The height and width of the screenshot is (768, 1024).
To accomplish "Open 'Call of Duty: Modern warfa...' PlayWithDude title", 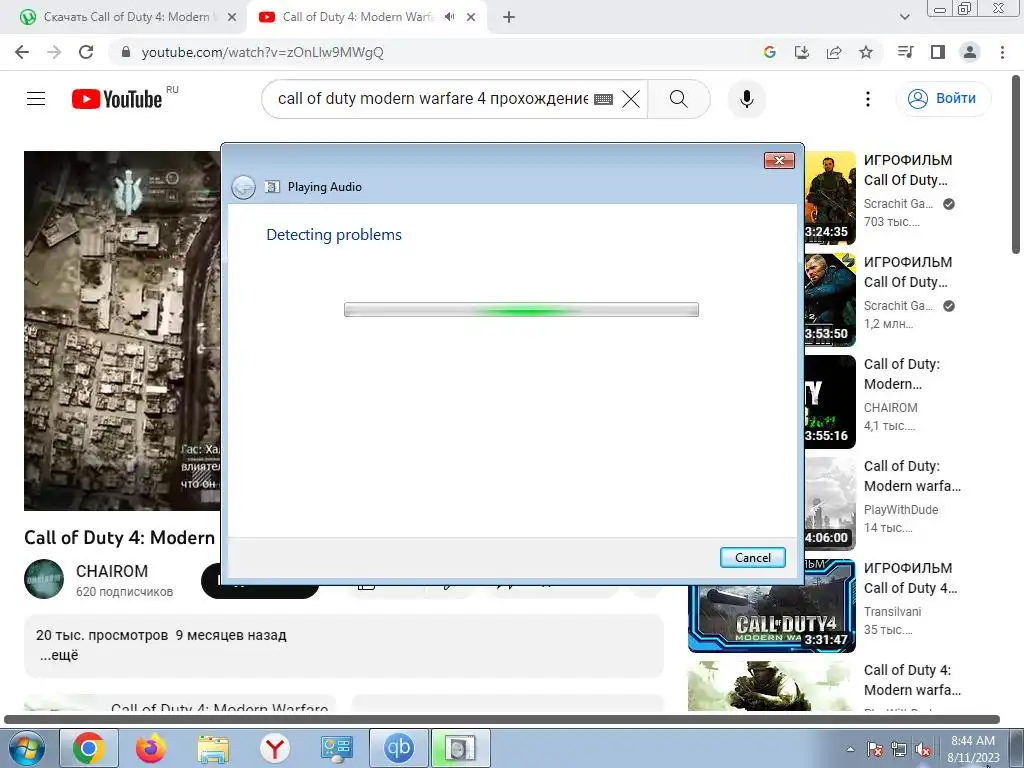I will click(x=912, y=476).
